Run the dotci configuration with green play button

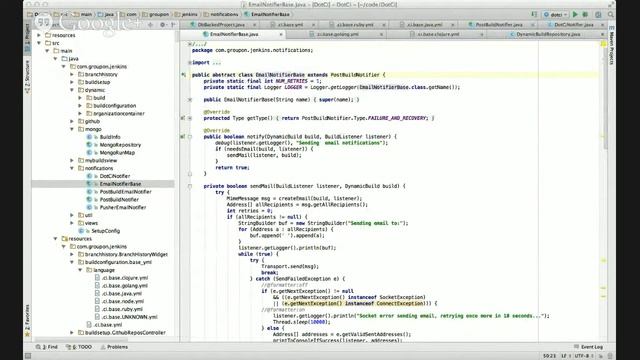tap(575, 14)
